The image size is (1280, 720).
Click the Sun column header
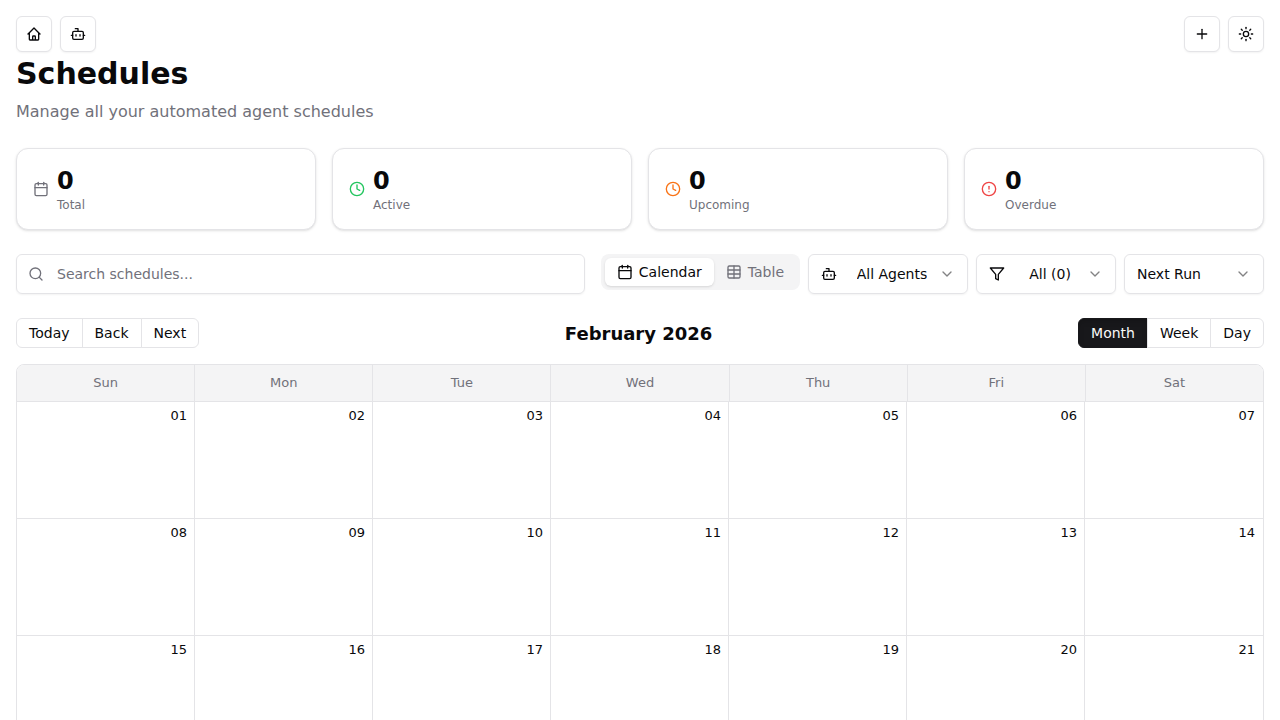[106, 383]
